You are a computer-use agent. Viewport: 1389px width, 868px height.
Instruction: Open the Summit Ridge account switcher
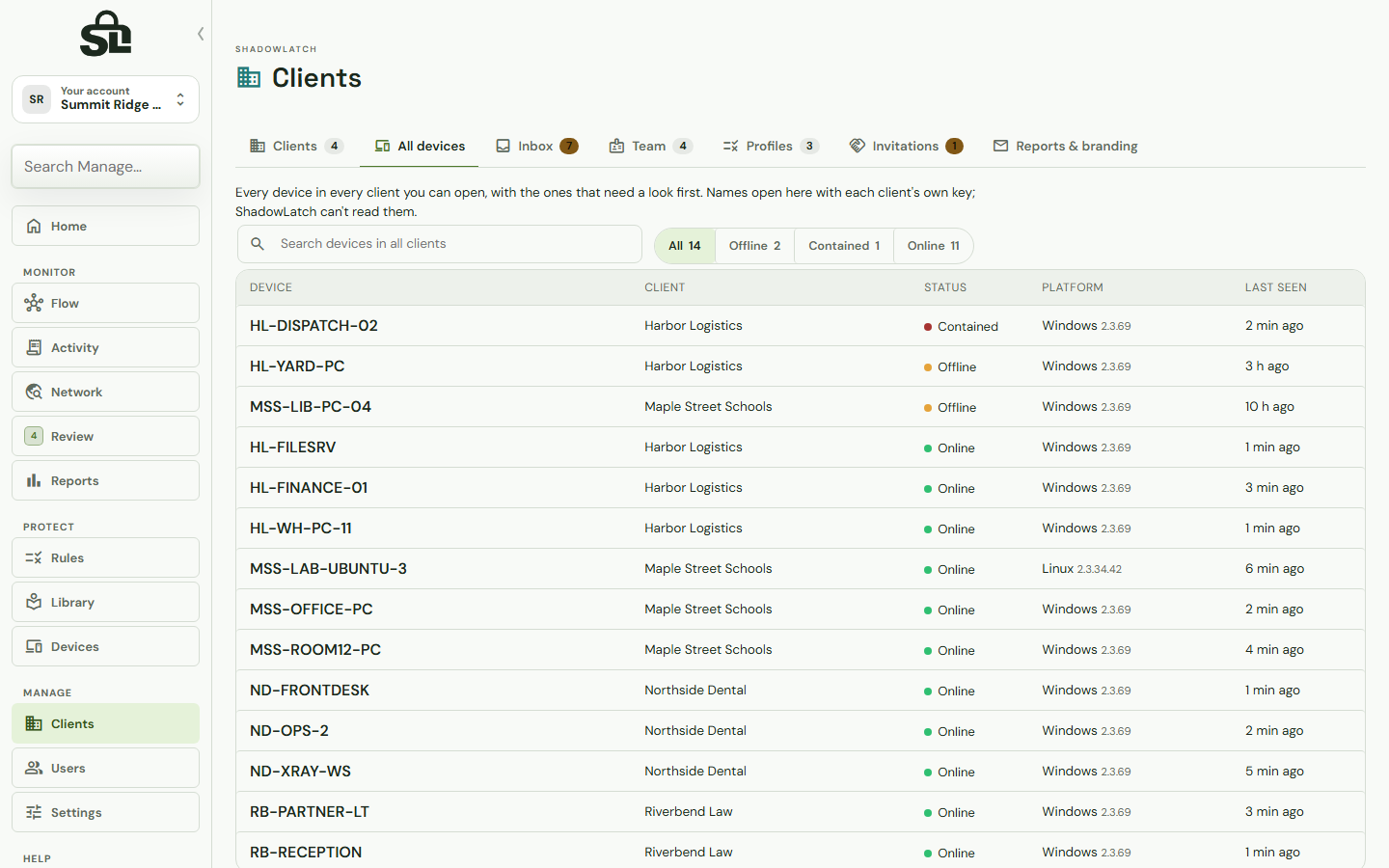pos(105,99)
